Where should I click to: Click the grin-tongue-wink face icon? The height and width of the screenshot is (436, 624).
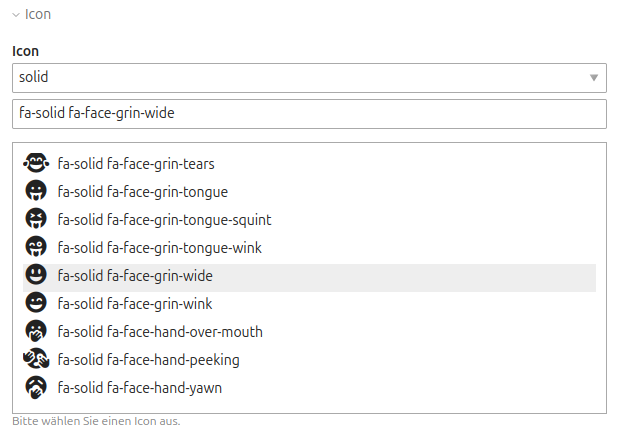(x=36, y=247)
